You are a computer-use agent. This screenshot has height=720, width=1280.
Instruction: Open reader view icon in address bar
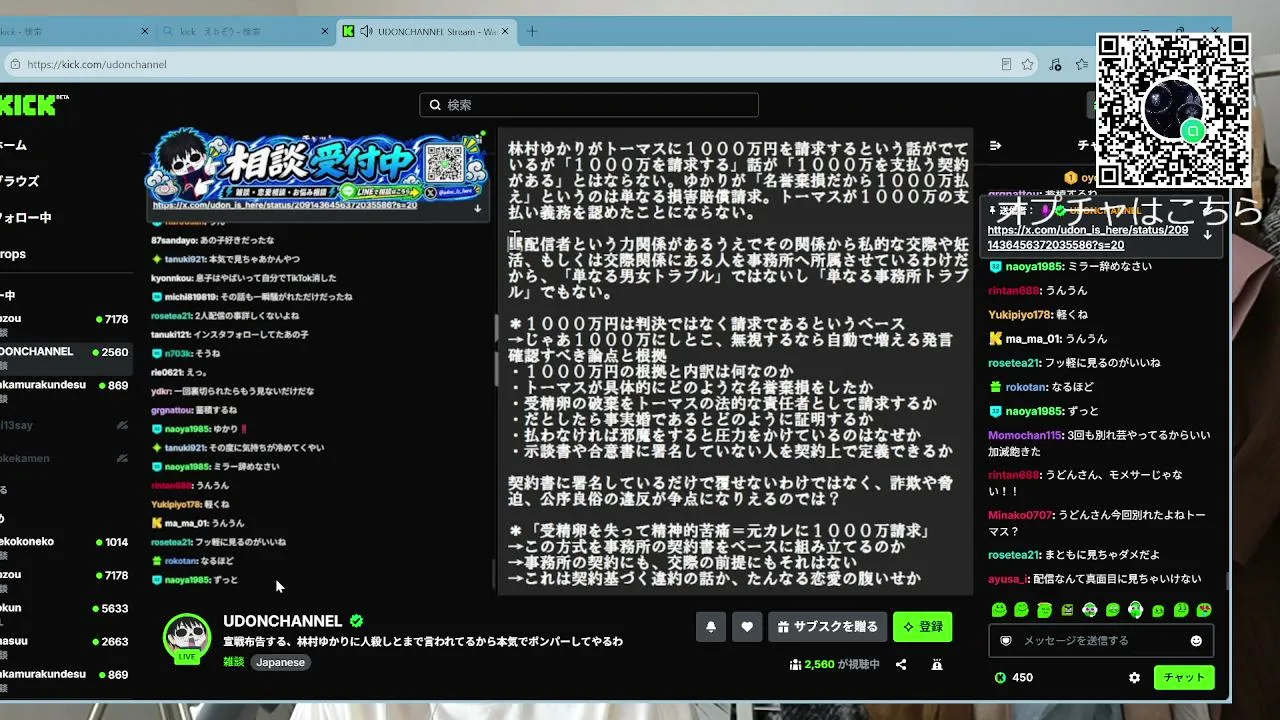pyautogui.click(x=1006, y=64)
